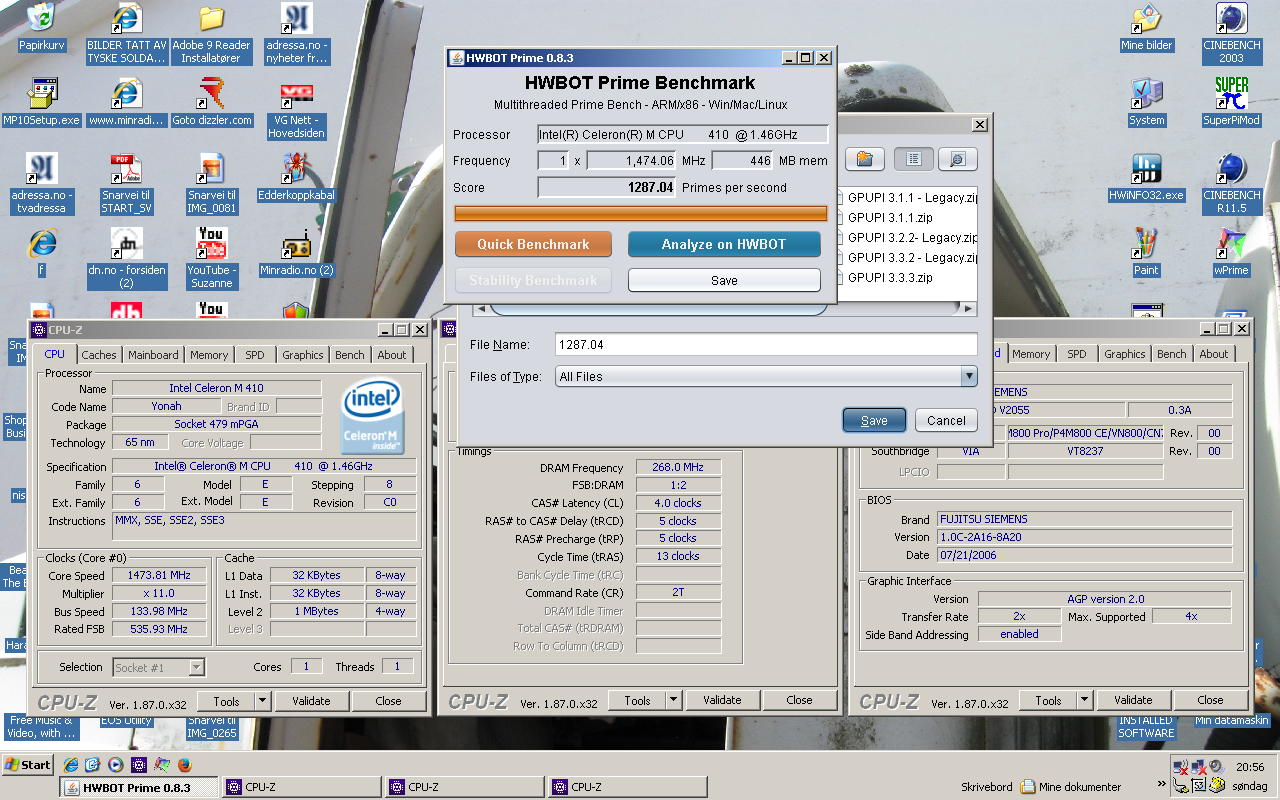1280x800 pixels.
Task: Open the Mine bilder desktop shortcut
Action: click(x=1146, y=28)
